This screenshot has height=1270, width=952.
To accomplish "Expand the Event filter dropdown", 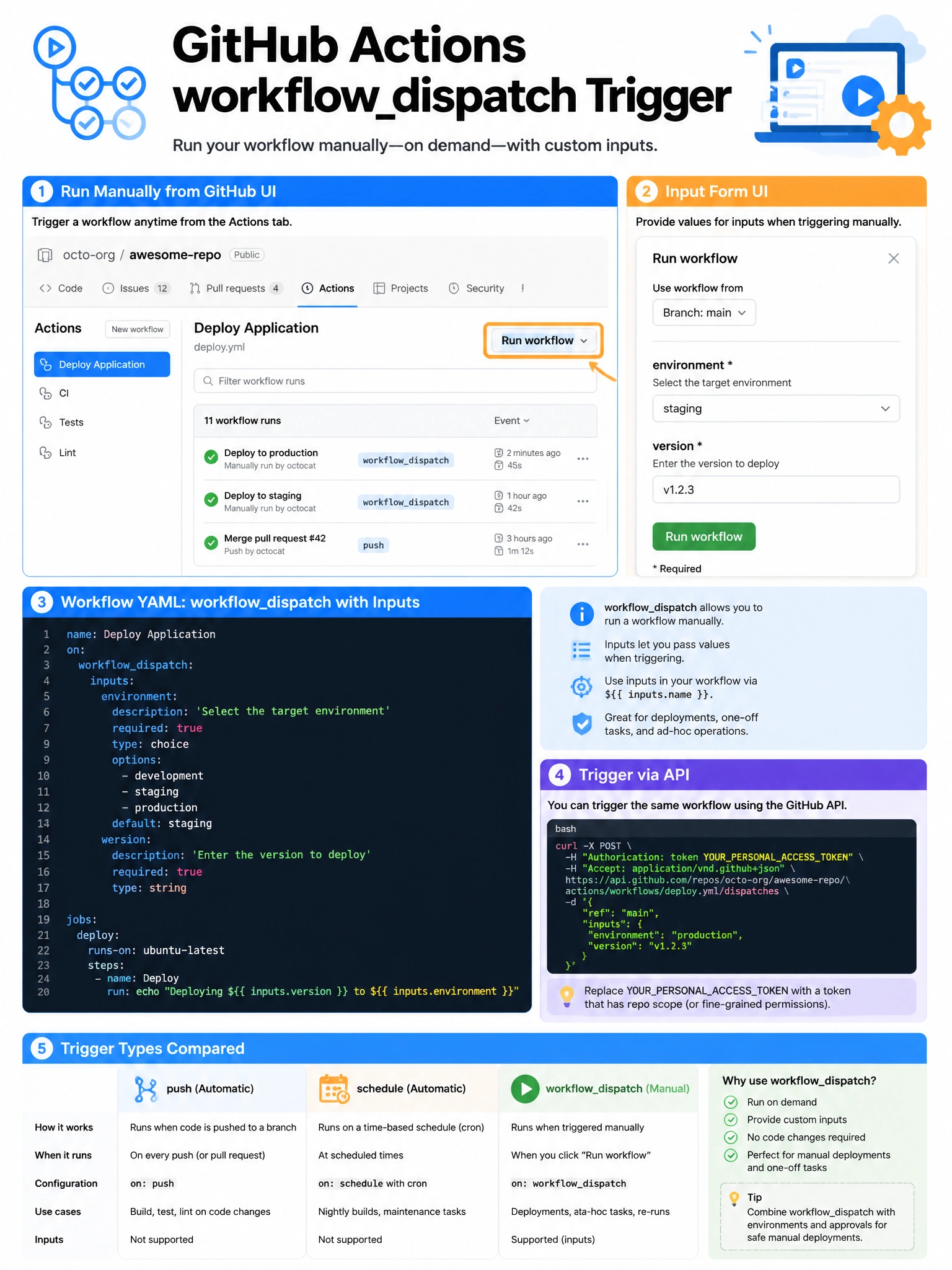I will pos(512,420).
